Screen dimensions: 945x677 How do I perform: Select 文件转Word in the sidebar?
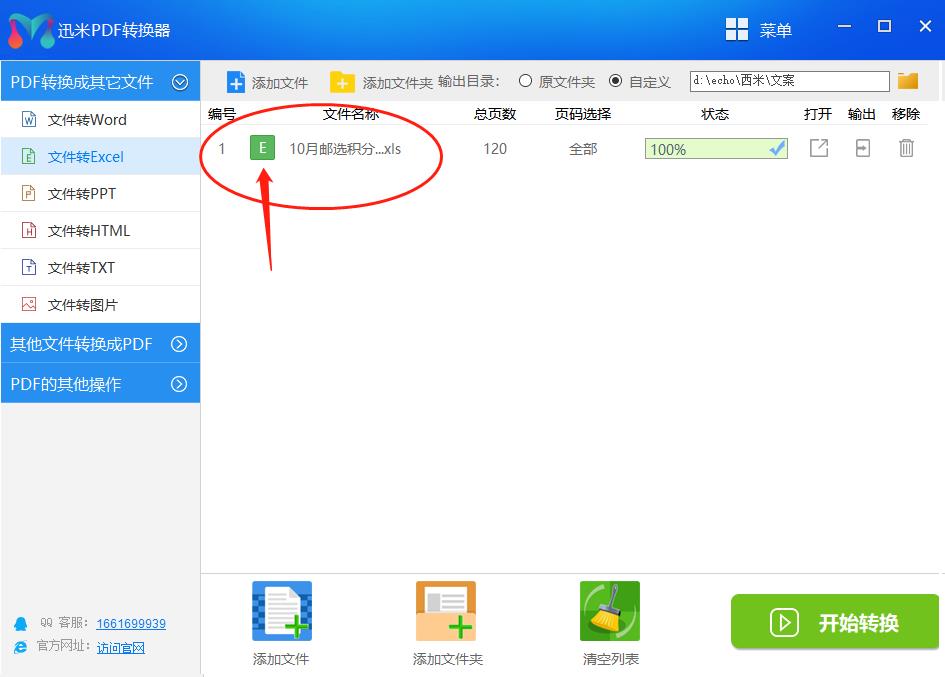[x=87, y=120]
